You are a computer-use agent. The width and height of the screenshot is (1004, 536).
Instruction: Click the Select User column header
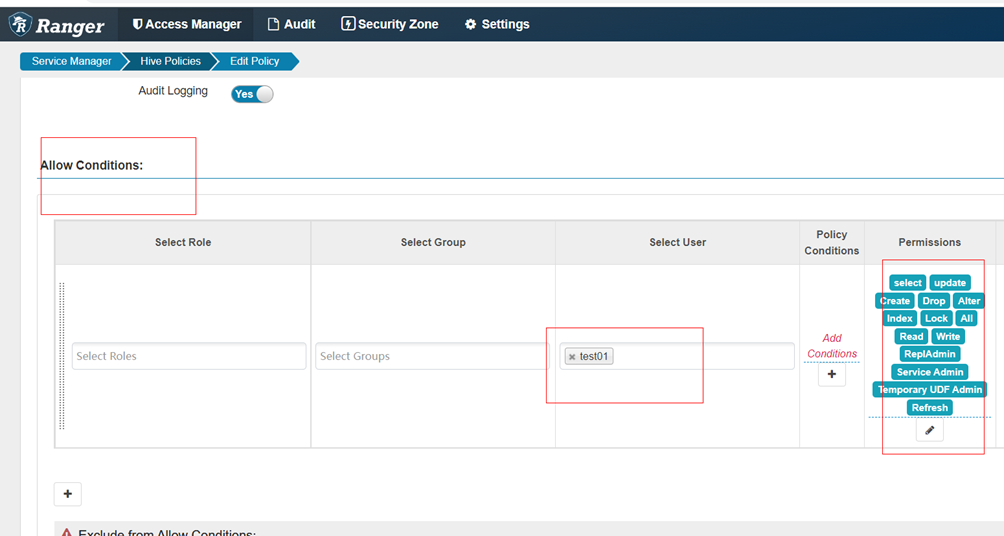point(677,242)
